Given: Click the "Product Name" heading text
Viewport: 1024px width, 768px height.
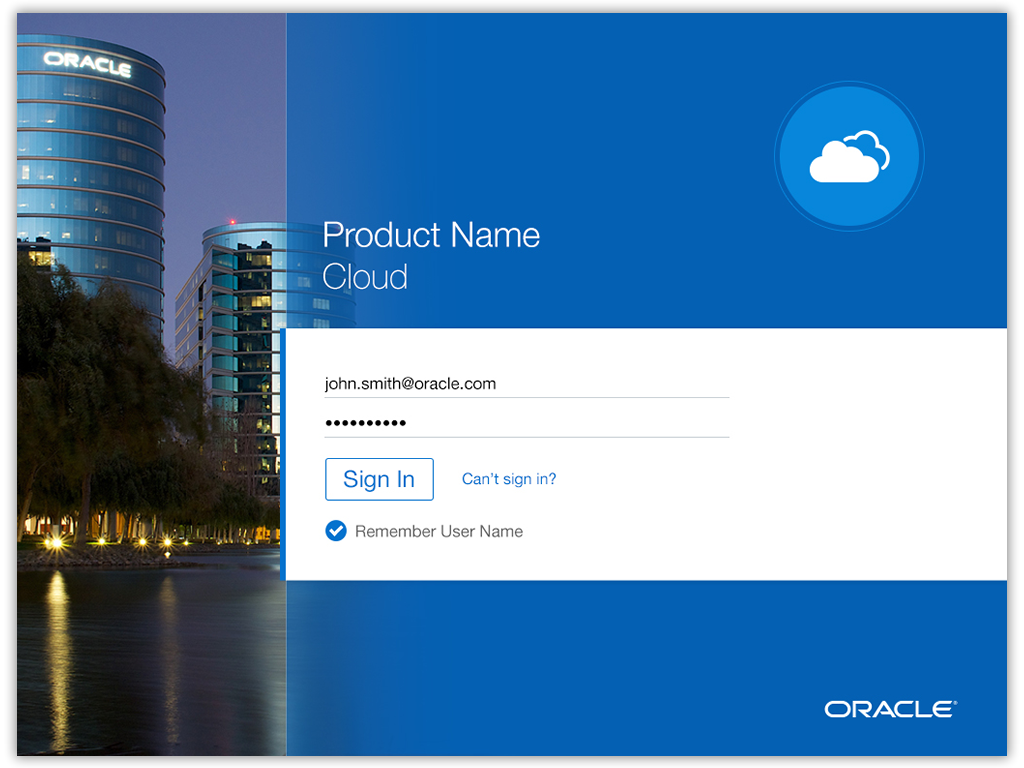Looking at the screenshot, I should pos(431,235).
